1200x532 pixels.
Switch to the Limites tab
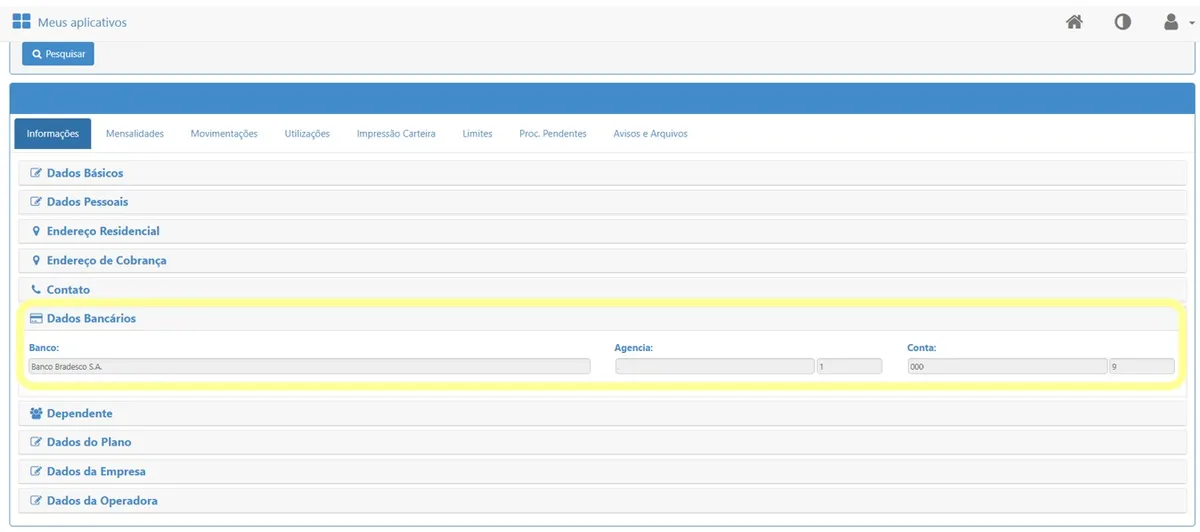coord(477,134)
